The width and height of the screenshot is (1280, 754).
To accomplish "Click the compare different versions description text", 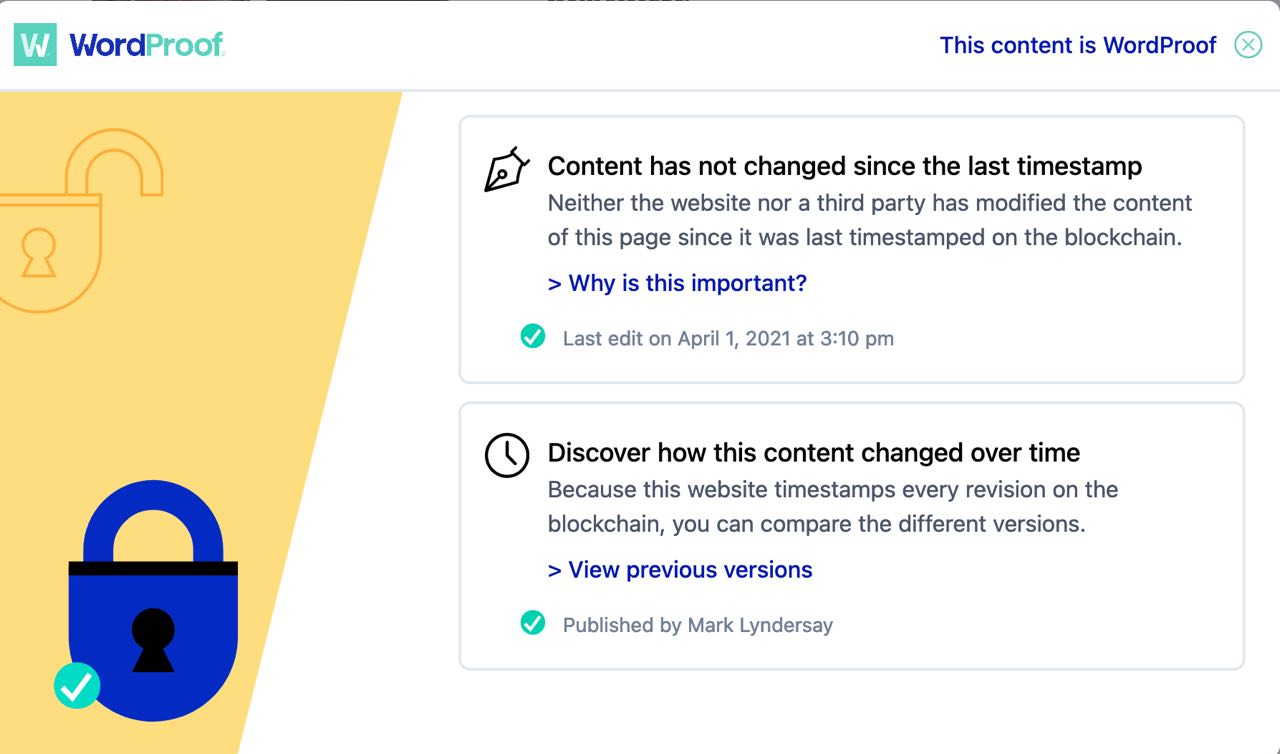I will 832,507.
